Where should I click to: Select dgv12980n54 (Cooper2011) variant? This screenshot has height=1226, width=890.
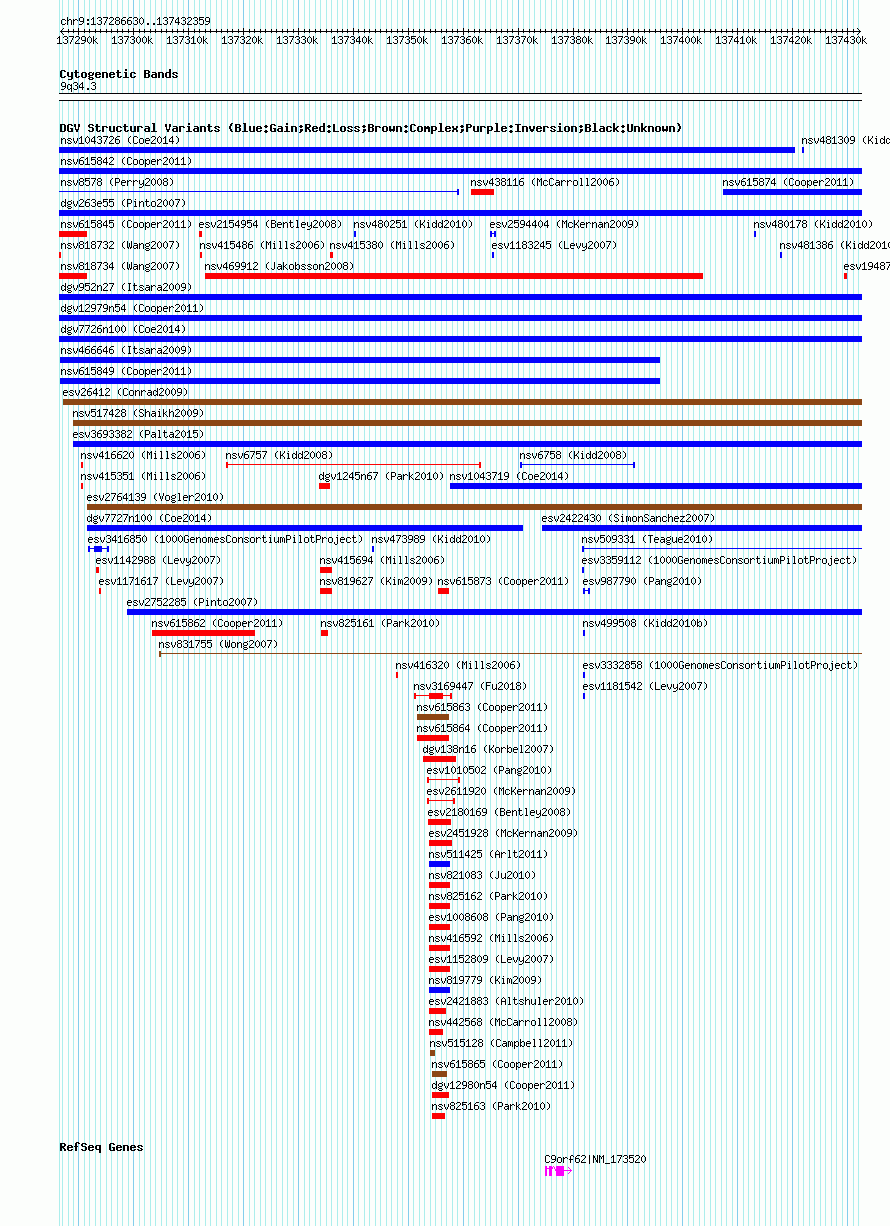tap(503, 1085)
